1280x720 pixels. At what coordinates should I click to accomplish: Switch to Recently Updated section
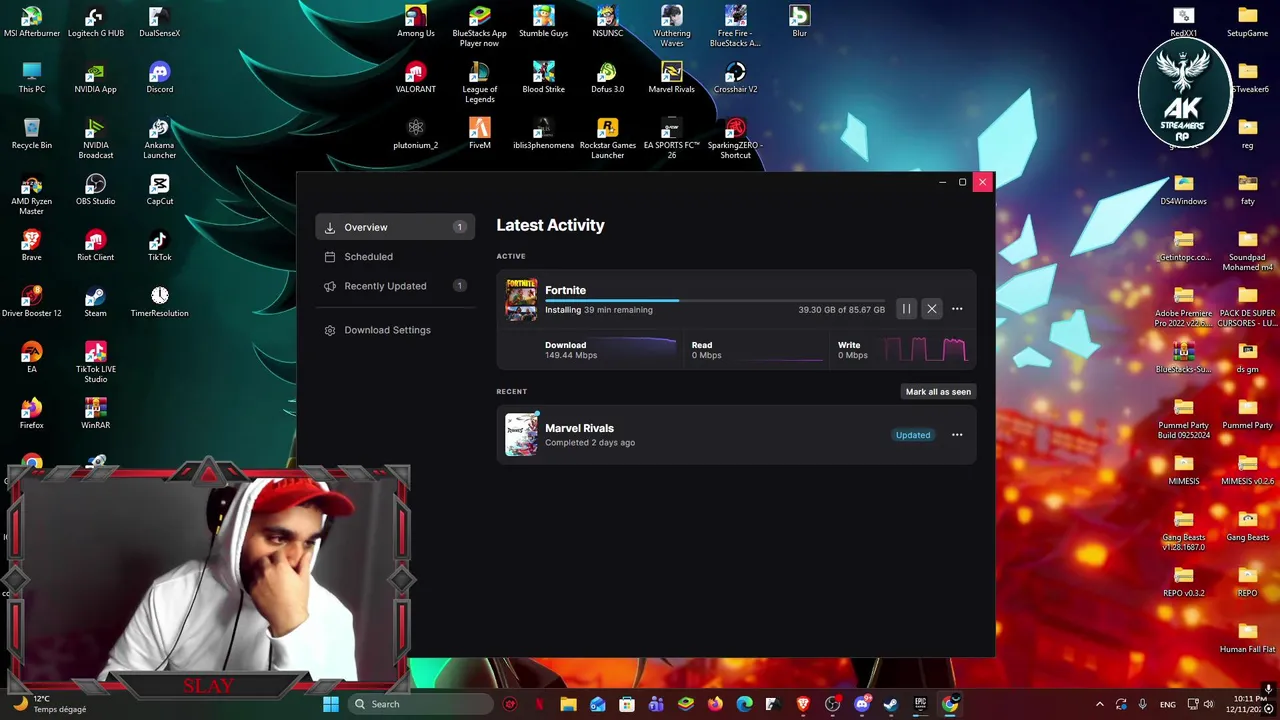[x=395, y=286]
